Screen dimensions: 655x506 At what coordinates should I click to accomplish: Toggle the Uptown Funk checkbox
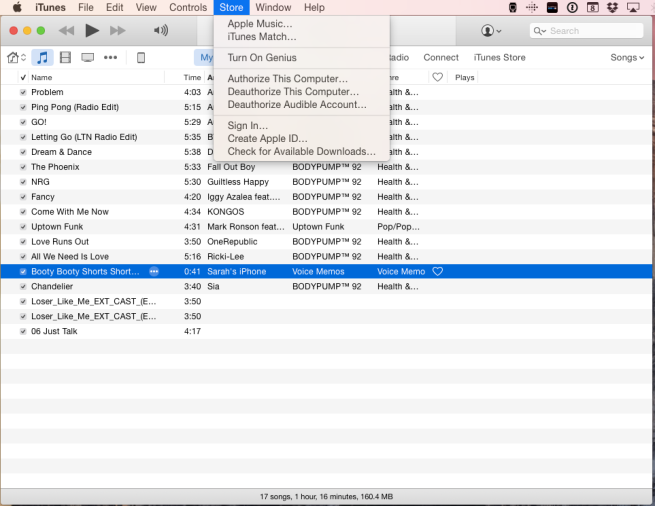coord(23,227)
